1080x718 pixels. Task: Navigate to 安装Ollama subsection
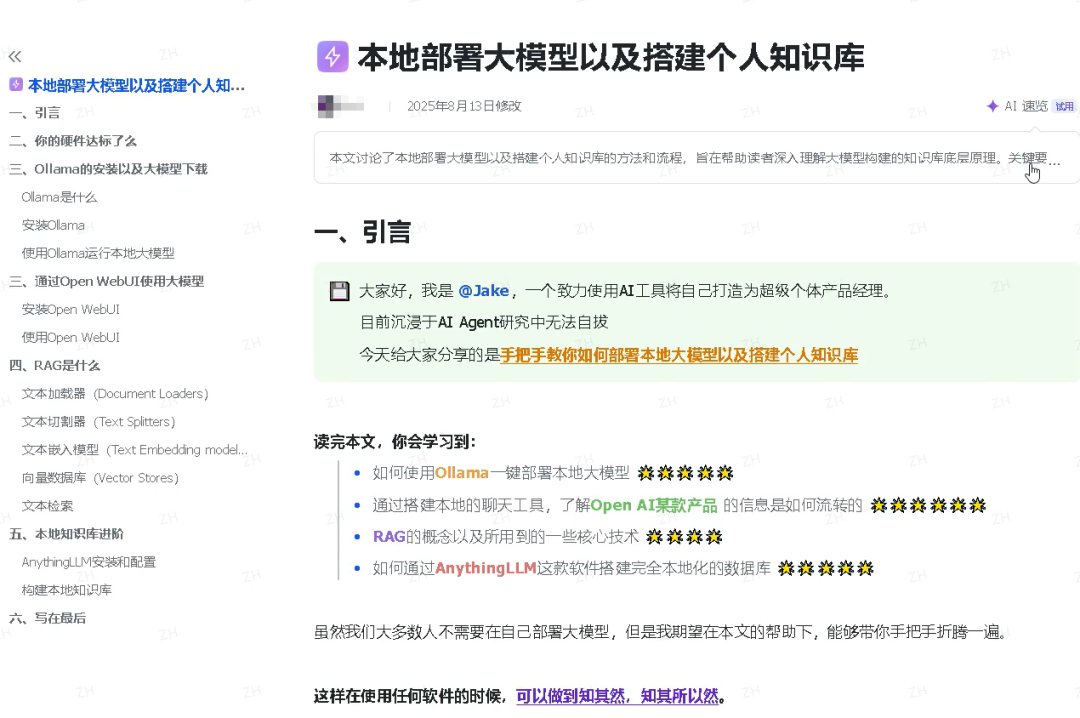pyautogui.click(x=53, y=225)
